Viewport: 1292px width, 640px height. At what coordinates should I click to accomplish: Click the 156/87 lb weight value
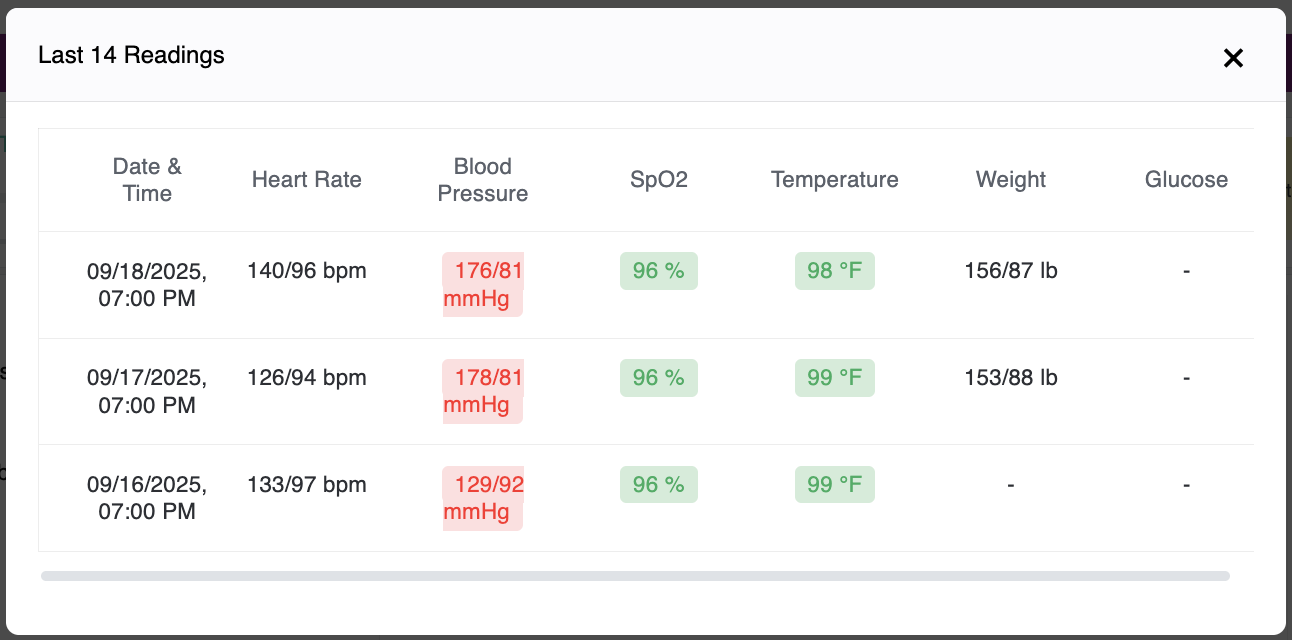[1011, 271]
